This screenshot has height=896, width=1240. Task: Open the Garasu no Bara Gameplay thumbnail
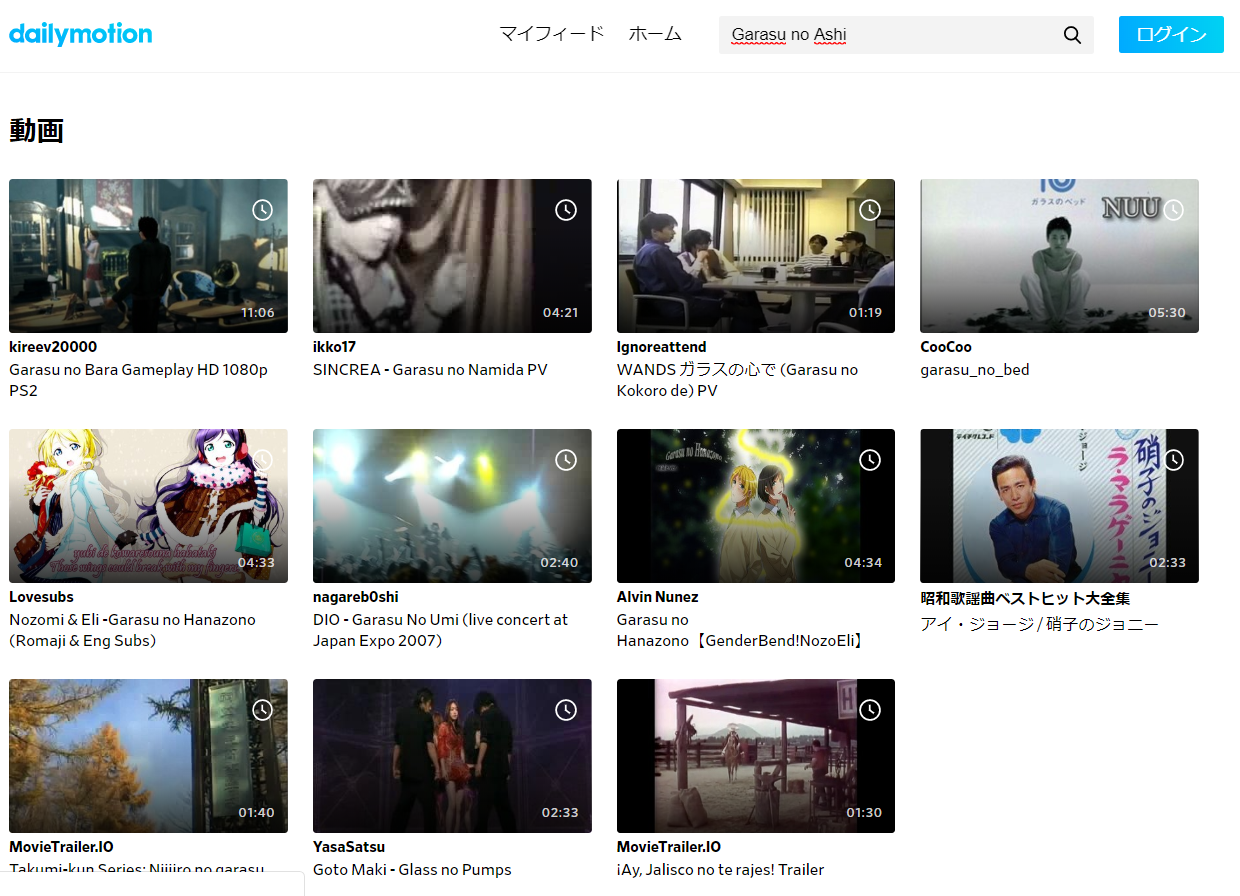pyautogui.click(x=148, y=256)
